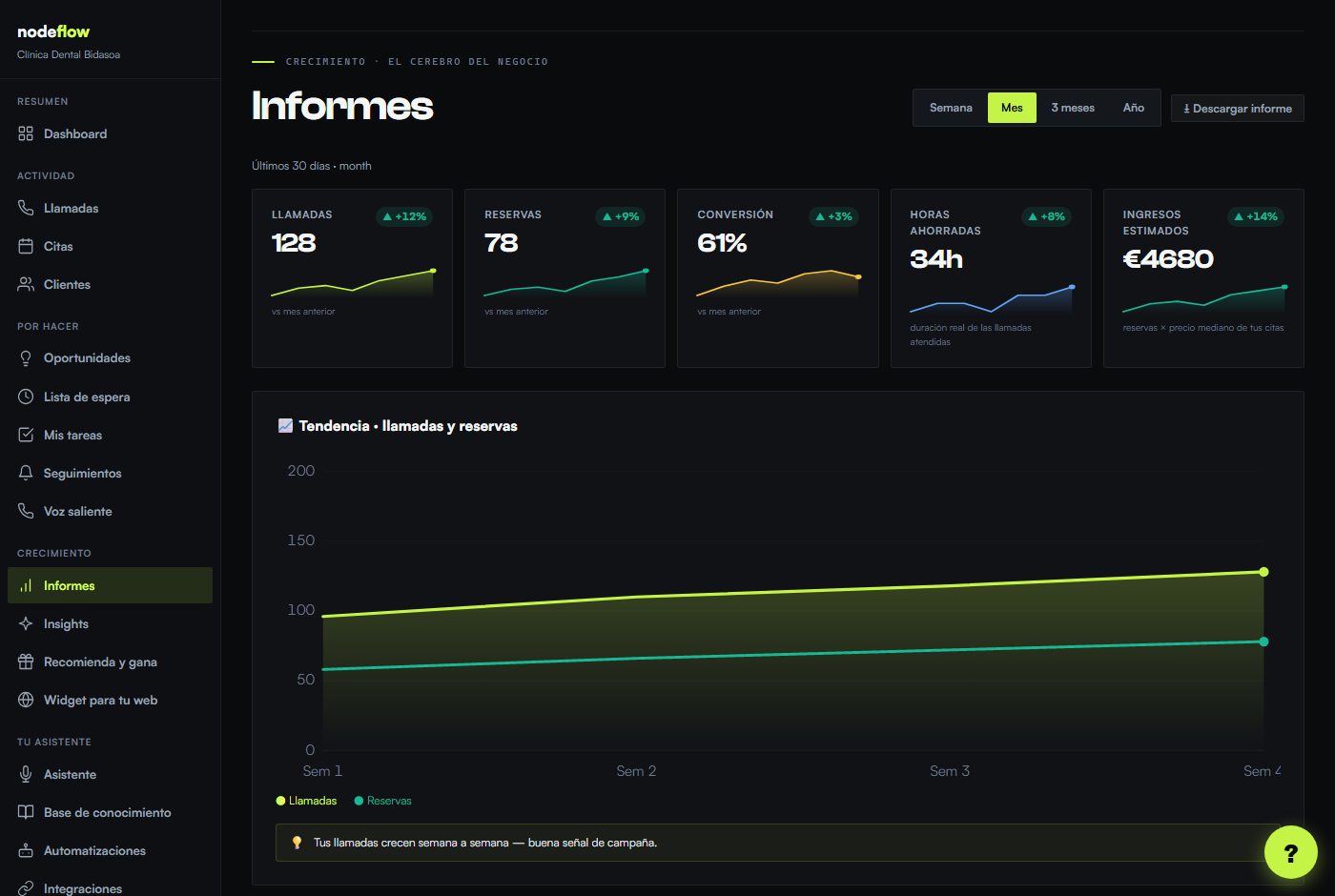Download the report with Descargar informe
This screenshot has height=896, width=1335.
[1238, 109]
